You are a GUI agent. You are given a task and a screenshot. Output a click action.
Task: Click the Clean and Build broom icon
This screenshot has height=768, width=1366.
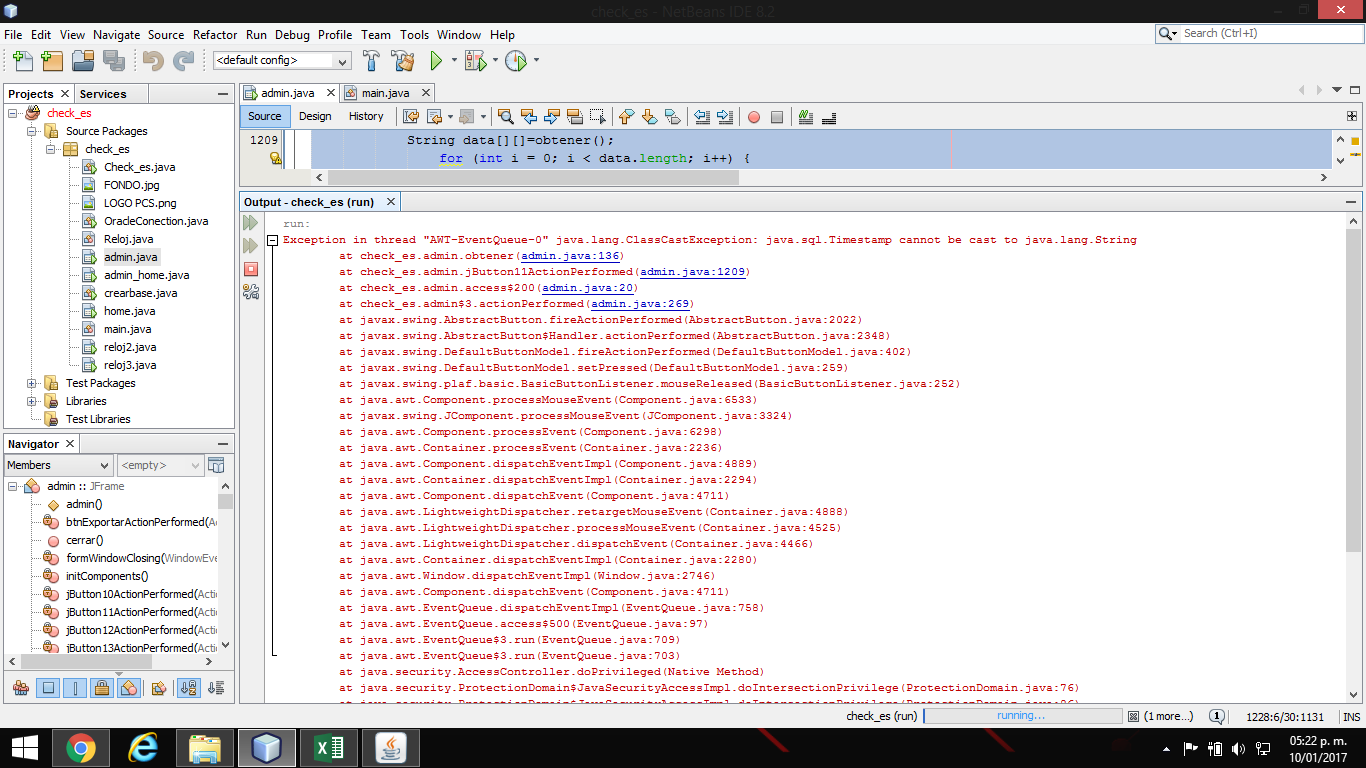pyautogui.click(x=403, y=61)
